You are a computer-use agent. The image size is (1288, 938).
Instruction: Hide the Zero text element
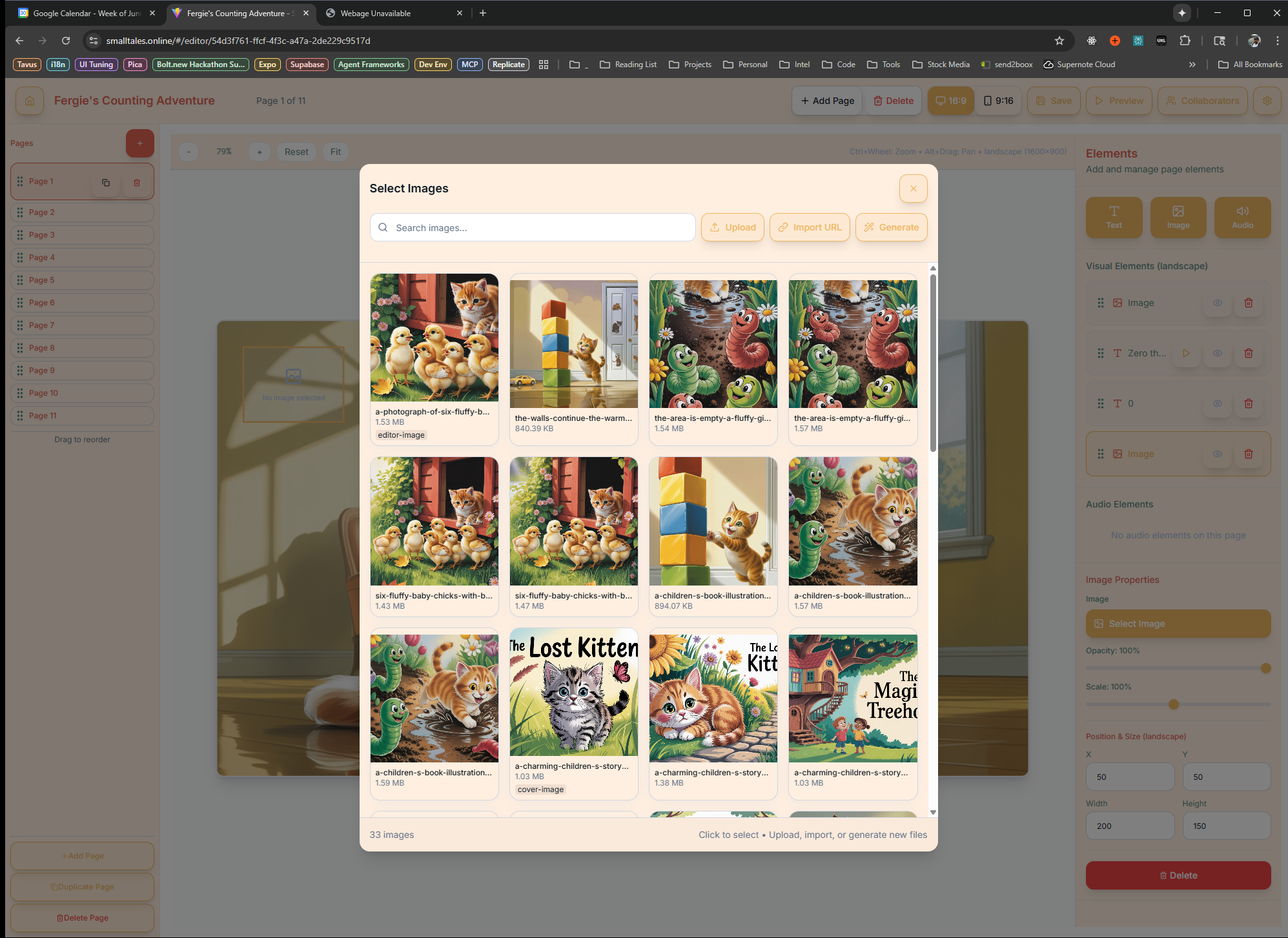tap(1217, 353)
